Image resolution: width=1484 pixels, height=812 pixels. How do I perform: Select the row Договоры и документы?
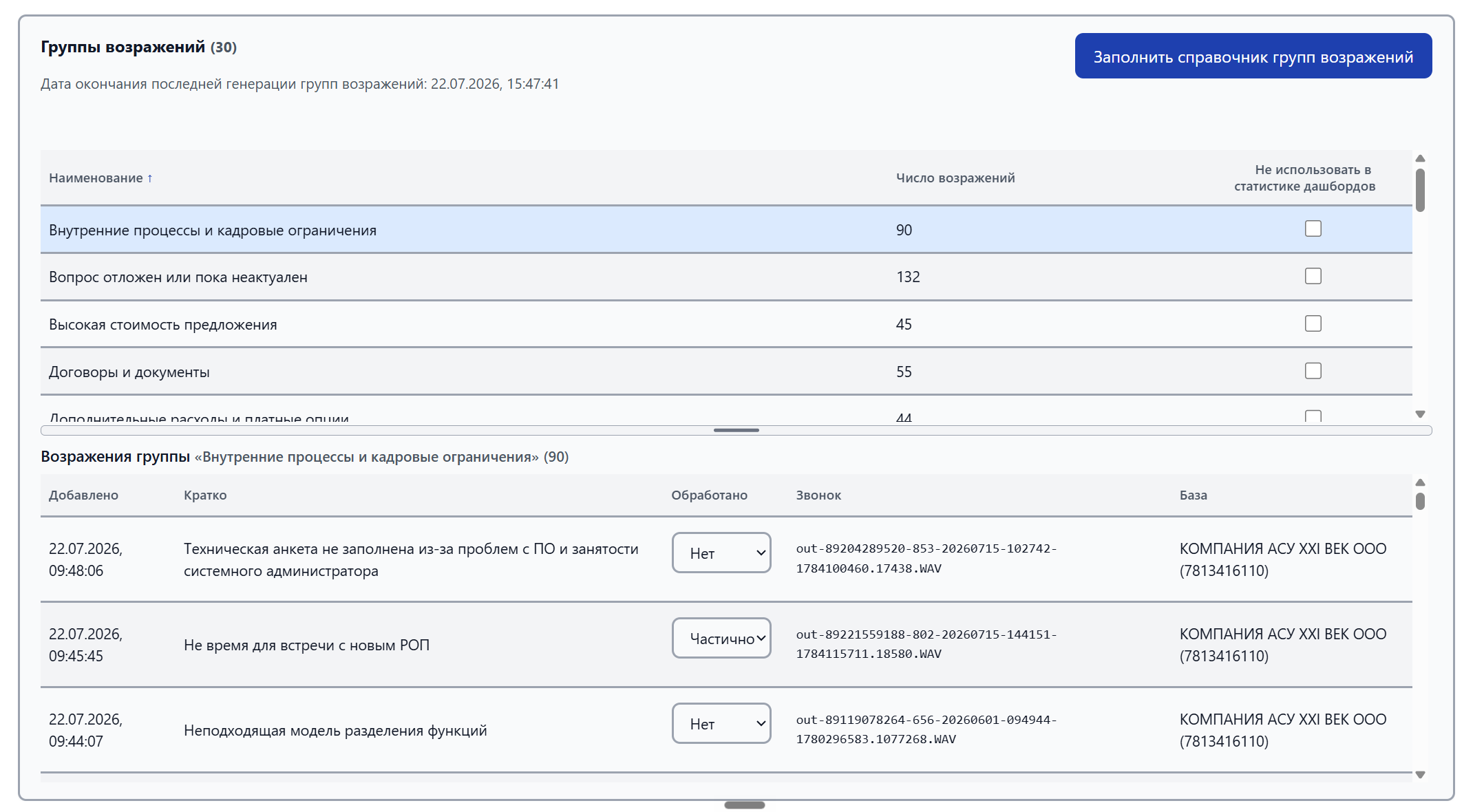coord(726,372)
